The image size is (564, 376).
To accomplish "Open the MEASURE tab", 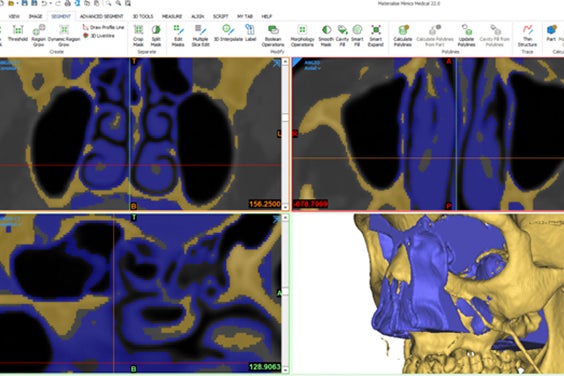I will (x=172, y=16).
